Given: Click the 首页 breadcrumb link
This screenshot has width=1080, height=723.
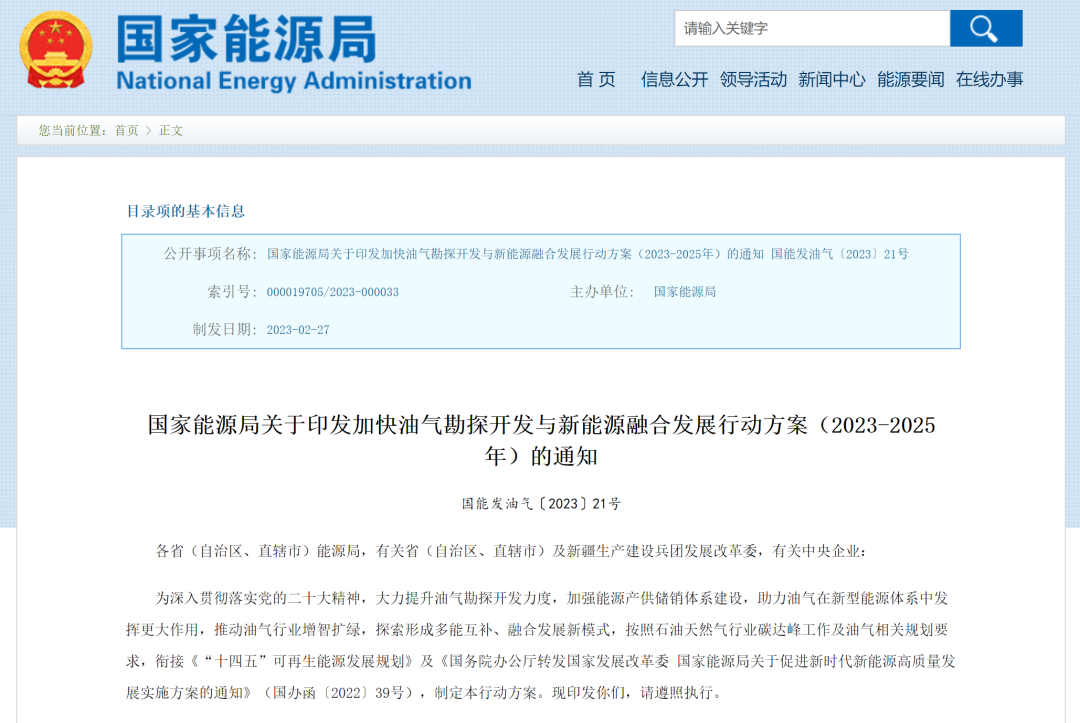Looking at the screenshot, I should (x=129, y=131).
